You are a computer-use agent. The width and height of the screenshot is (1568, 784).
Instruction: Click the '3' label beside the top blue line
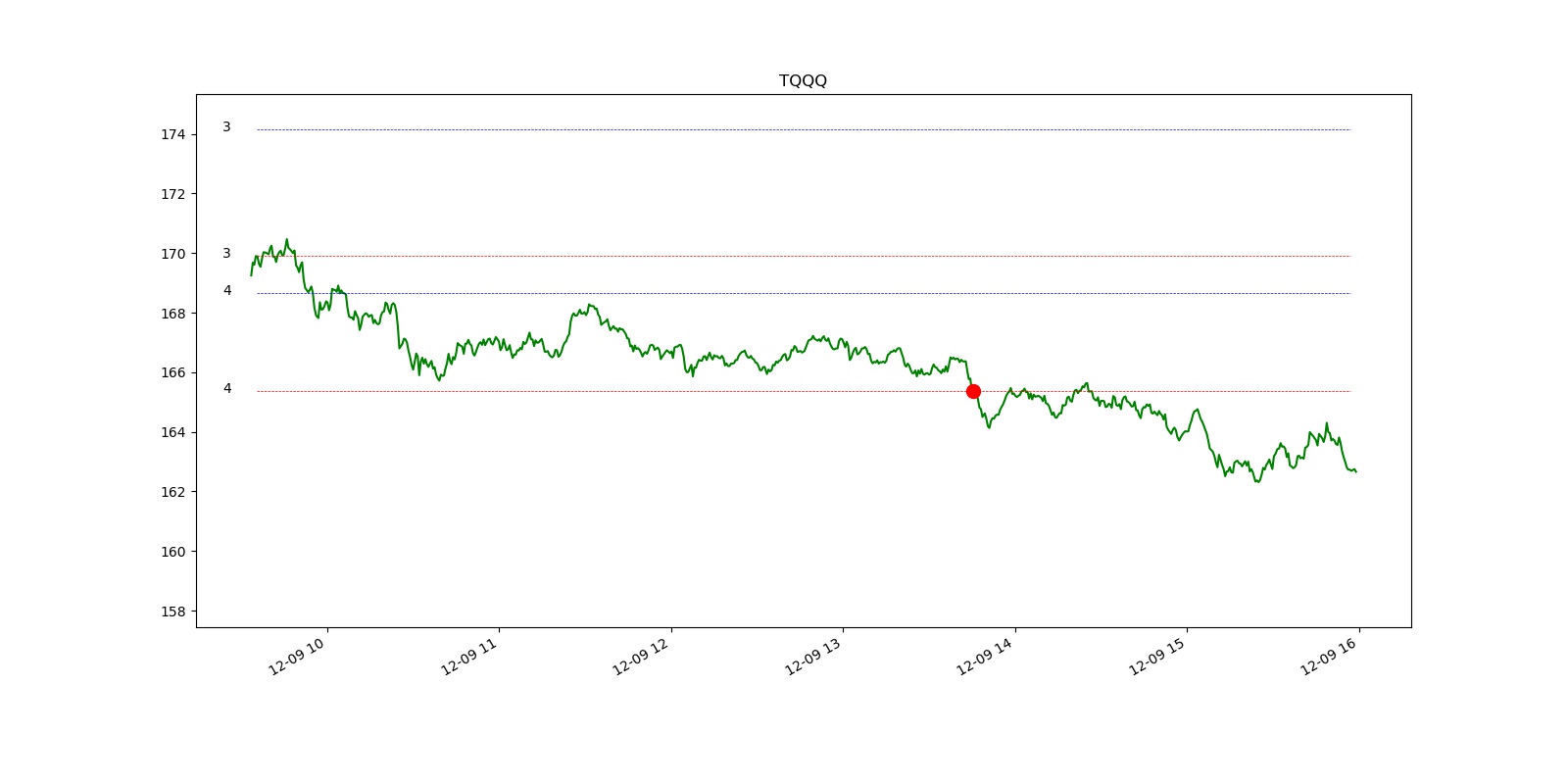pos(227,127)
